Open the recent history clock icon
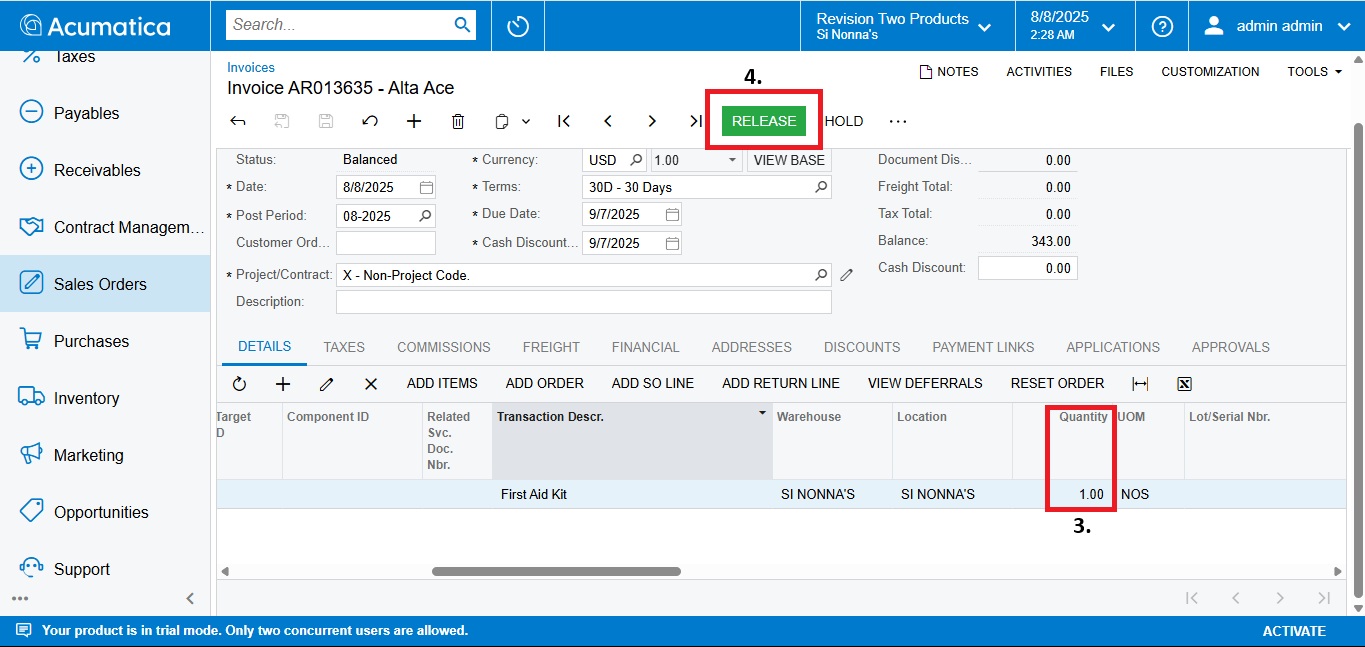The height and width of the screenshot is (647, 1365). pyautogui.click(x=518, y=26)
